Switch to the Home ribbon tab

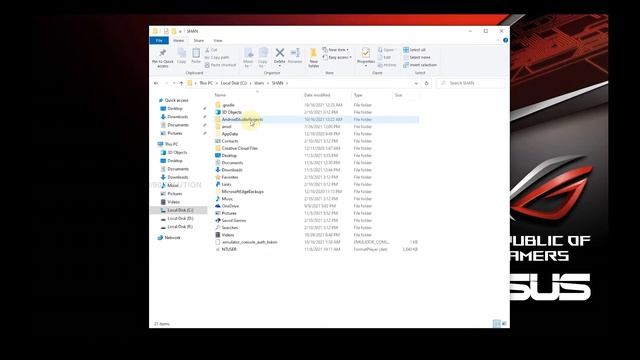178,40
